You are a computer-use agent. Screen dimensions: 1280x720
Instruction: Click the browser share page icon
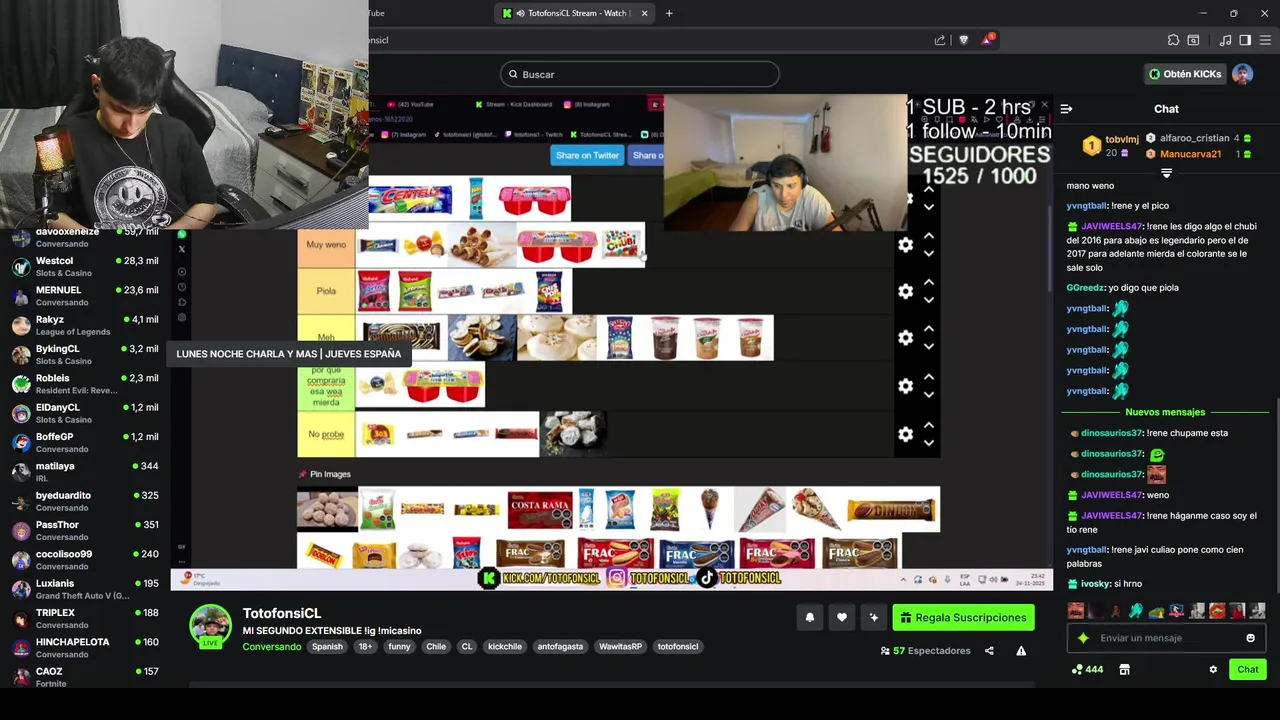pos(940,40)
